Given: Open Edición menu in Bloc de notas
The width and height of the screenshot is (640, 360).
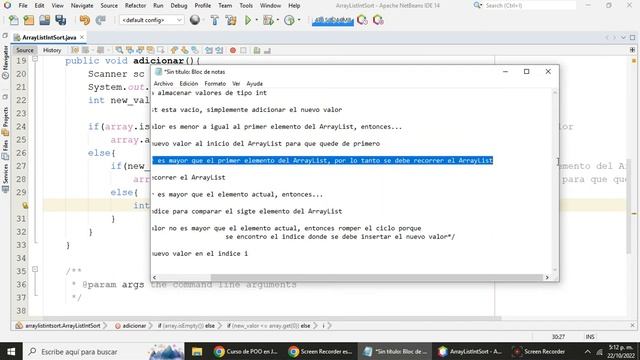Looking at the screenshot, I should pos(189,83).
